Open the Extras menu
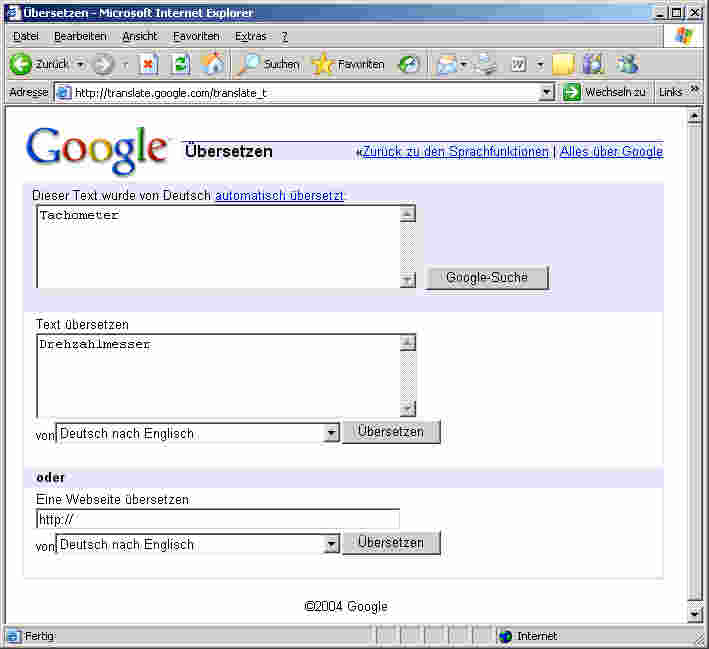The image size is (709, 649). (x=251, y=36)
